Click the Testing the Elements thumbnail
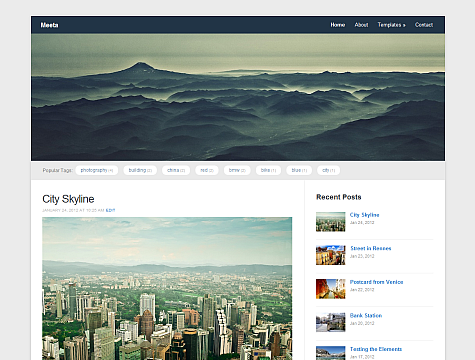Screen dimensions: 475x360 point(331,353)
